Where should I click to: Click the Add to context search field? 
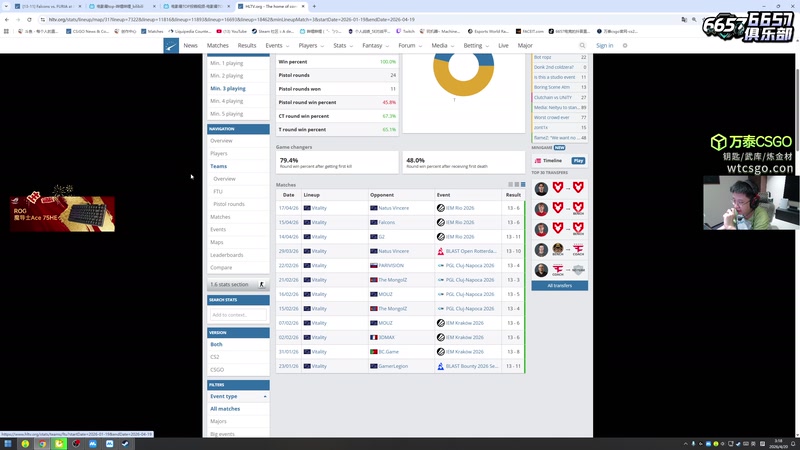[x=238, y=315]
